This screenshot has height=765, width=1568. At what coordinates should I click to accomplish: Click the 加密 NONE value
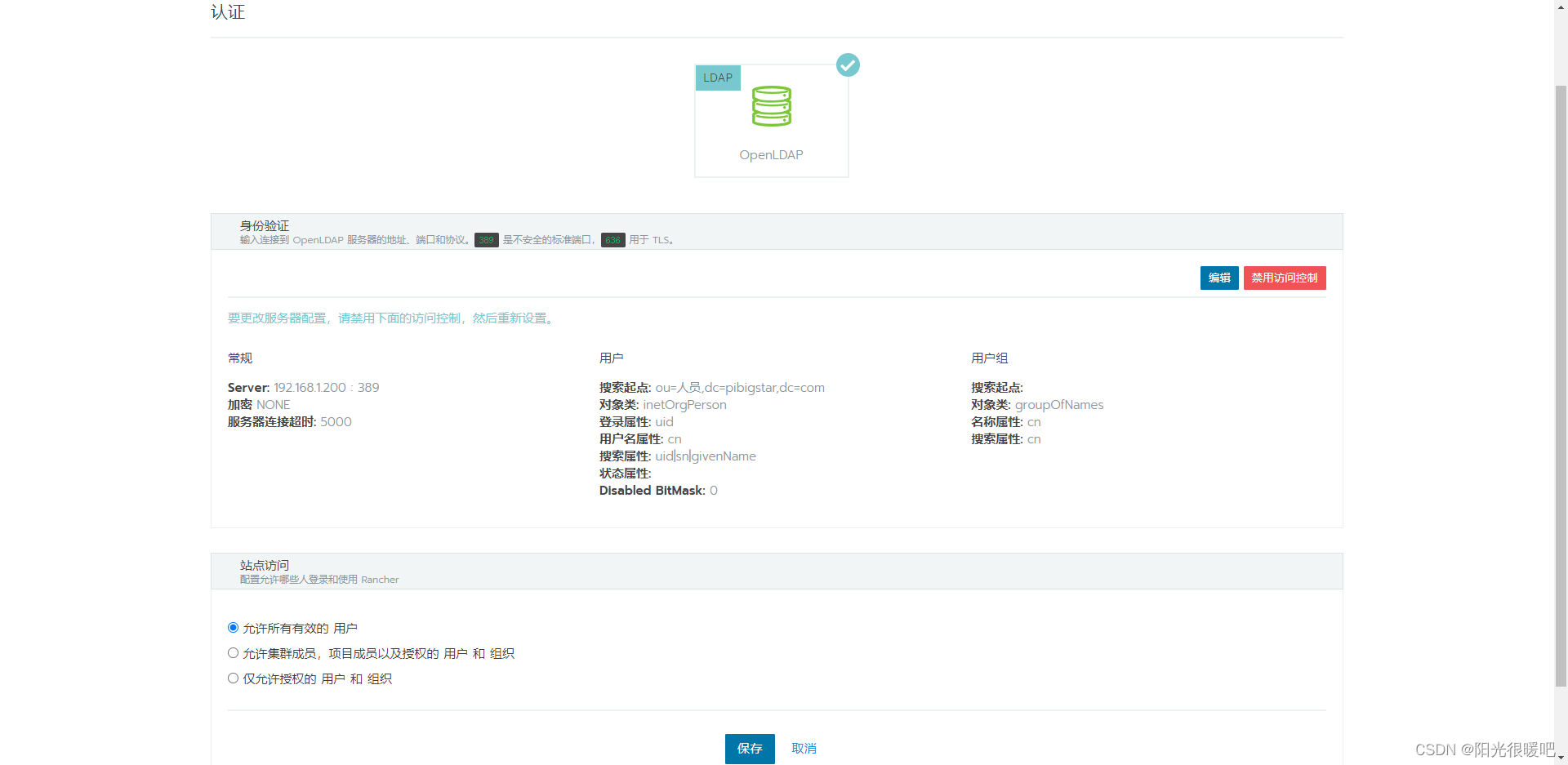click(x=274, y=405)
